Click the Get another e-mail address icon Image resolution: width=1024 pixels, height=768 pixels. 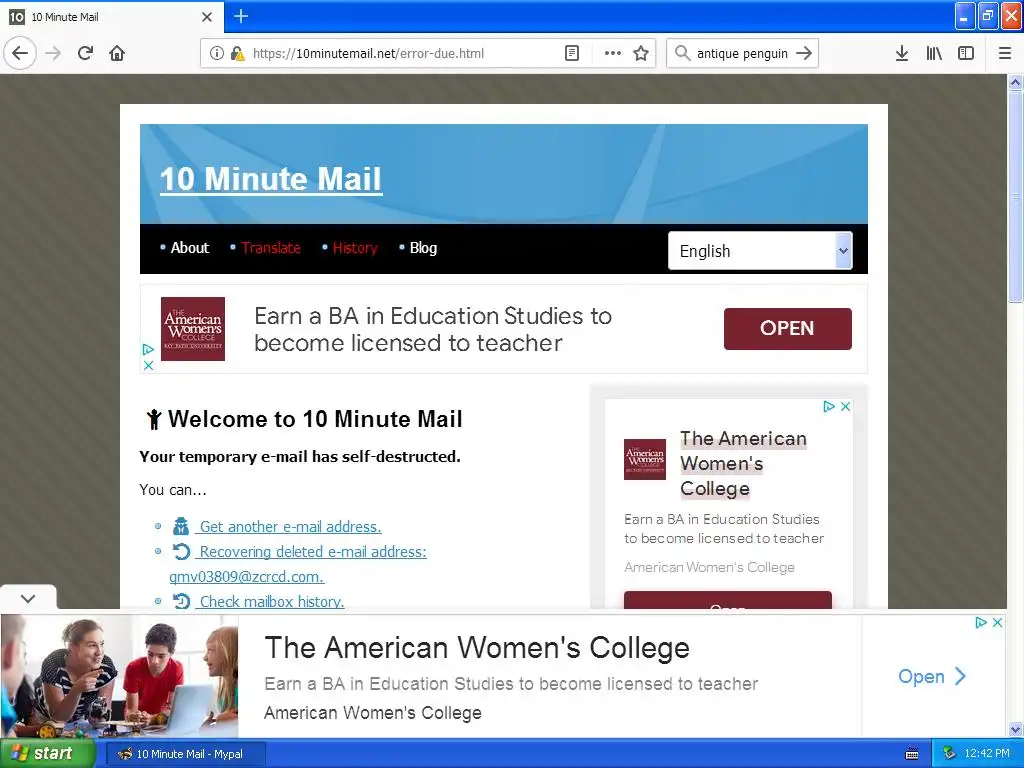181,526
